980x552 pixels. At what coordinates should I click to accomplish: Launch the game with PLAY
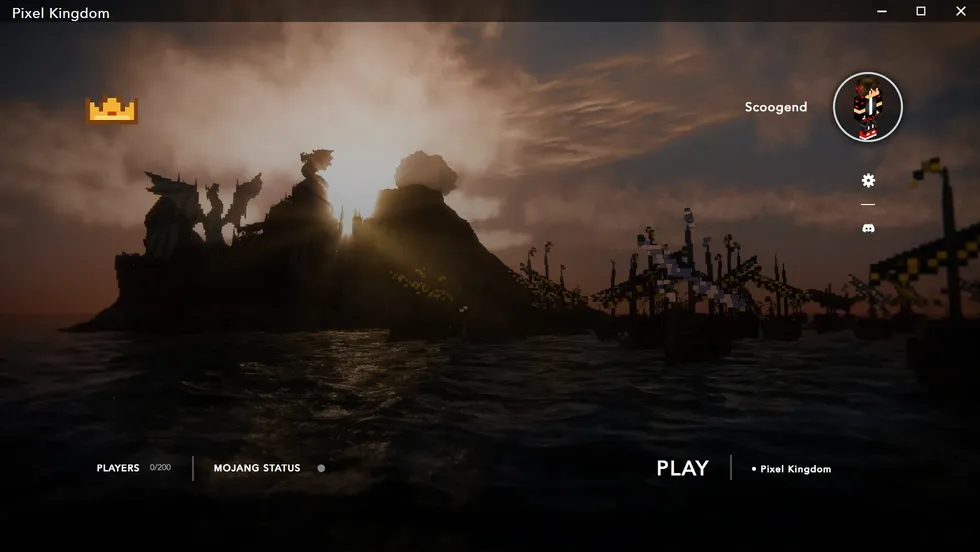tap(682, 468)
